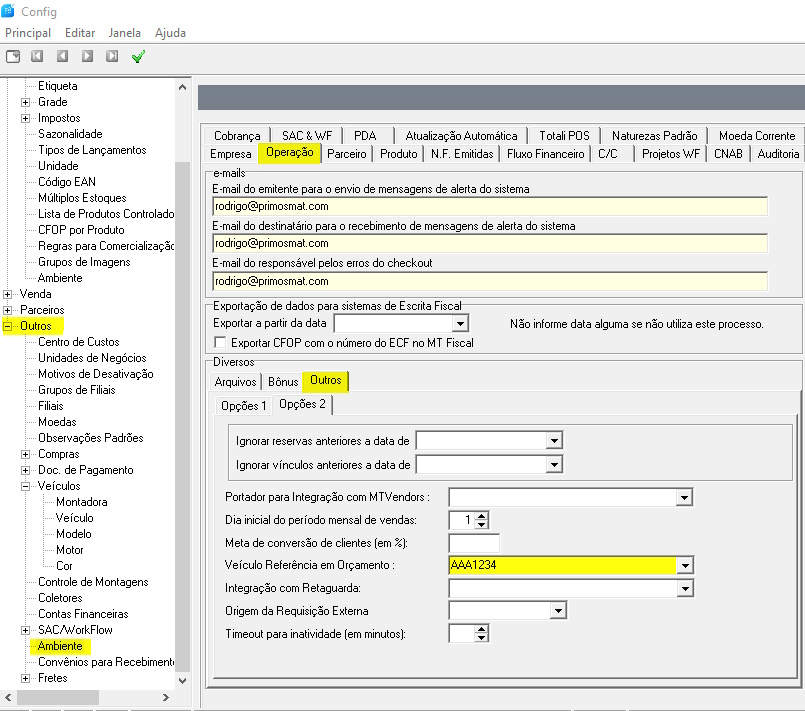The width and height of the screenshot is (805, 711).
Task: Click the tree panel vertical scrollbar
Action: (x=182, y=400)
